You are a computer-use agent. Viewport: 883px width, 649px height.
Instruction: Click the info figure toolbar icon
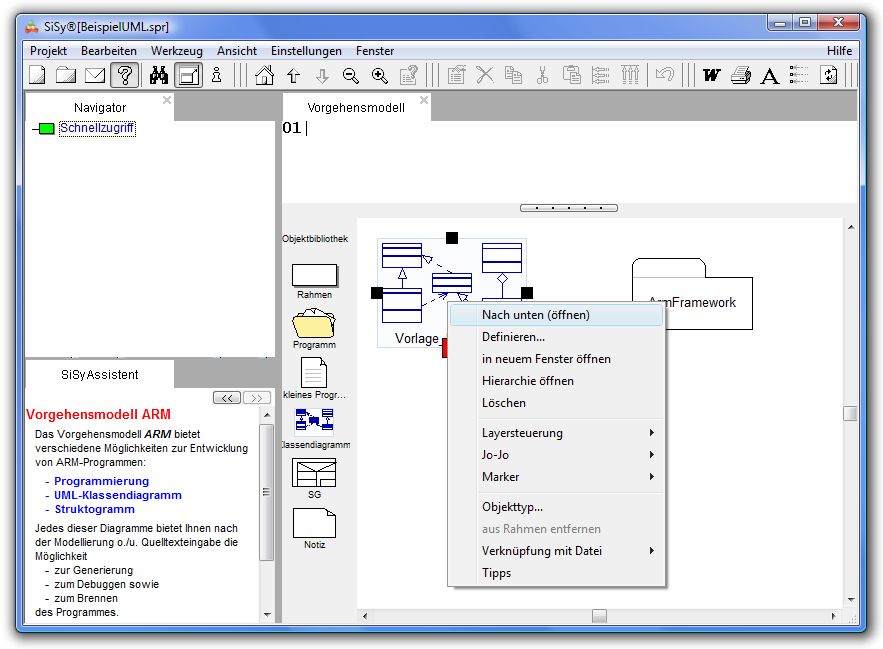pos(217,75)
